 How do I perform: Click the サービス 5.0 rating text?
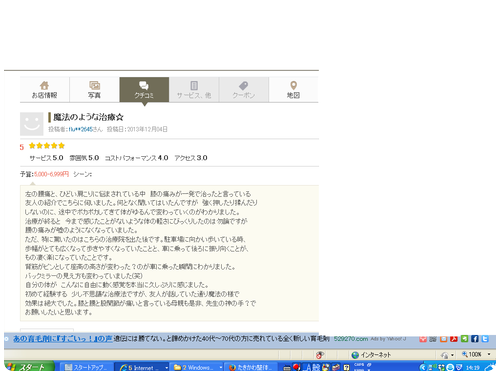pyautogui.click(x=46, y=158)
